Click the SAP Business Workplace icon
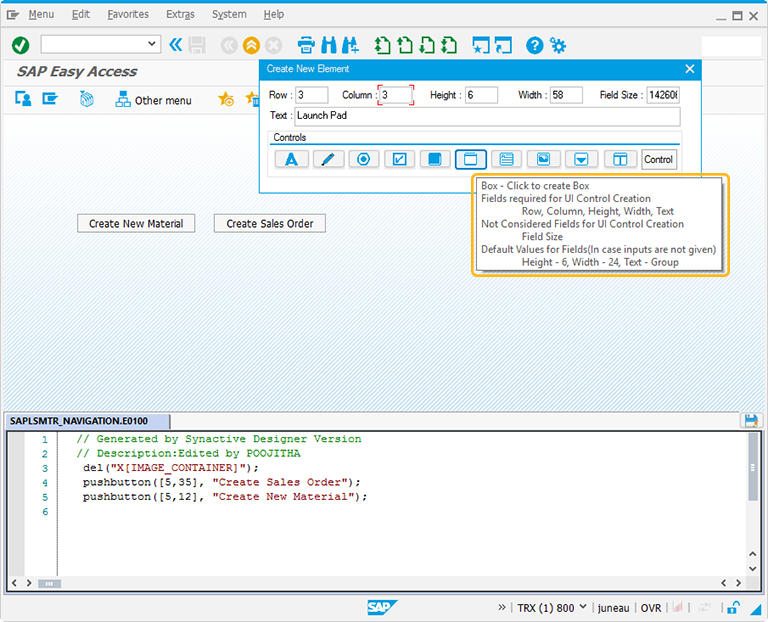 coord(87,99)
